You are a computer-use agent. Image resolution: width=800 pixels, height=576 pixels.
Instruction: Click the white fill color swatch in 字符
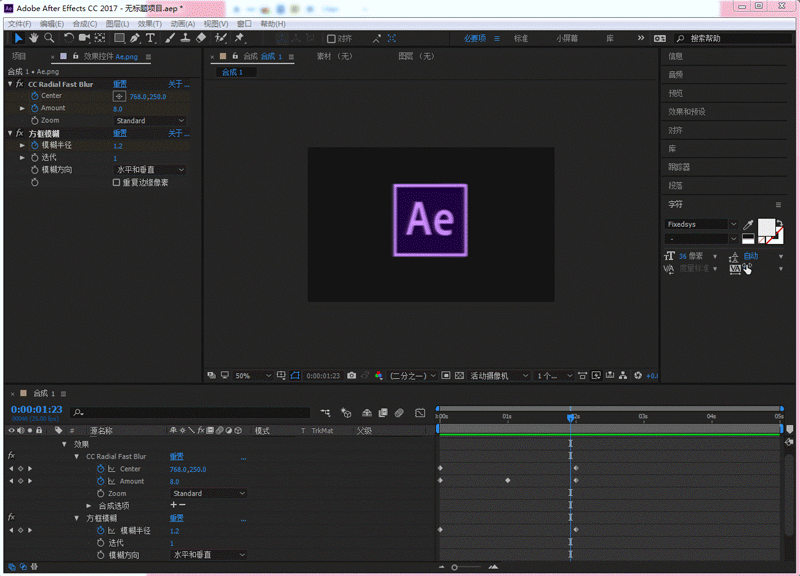click(765, 228)
